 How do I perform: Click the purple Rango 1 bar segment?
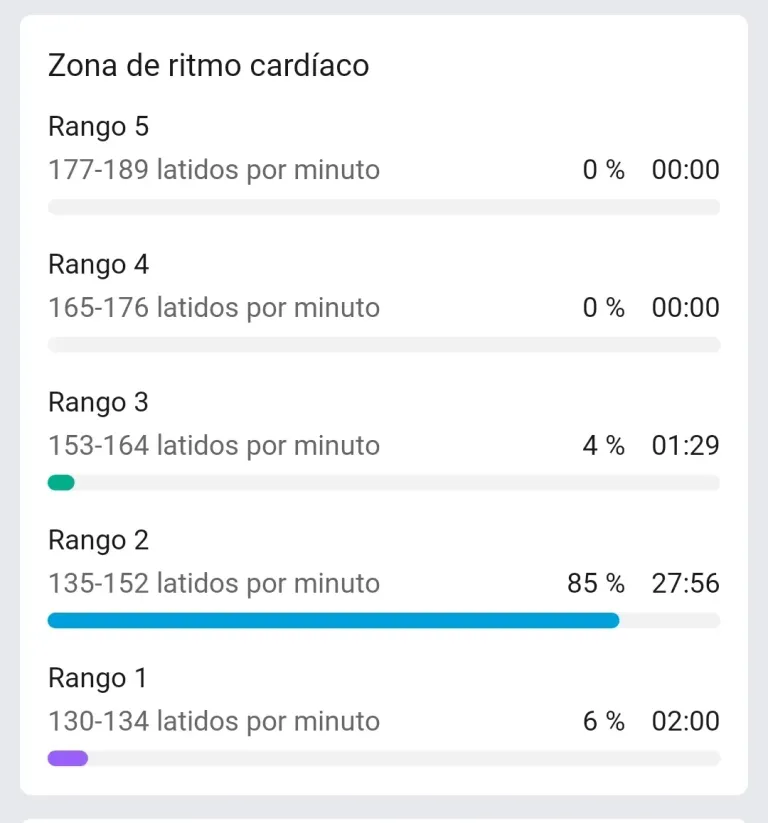click(x=68, y=758)
